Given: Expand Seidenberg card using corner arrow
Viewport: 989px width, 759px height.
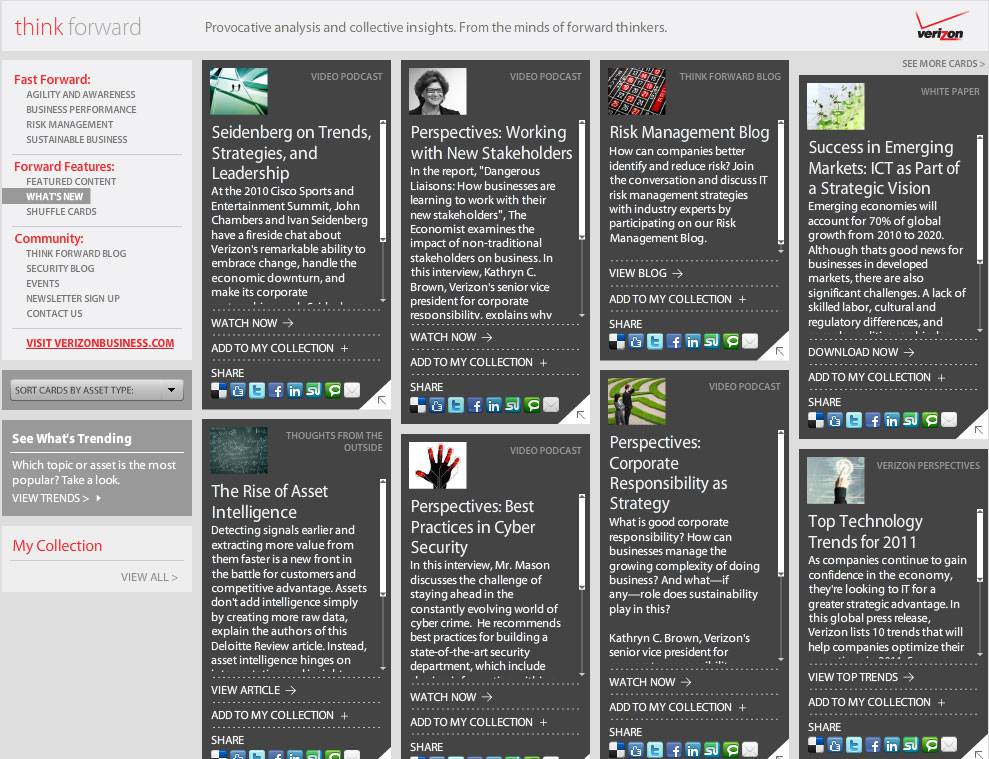Looking at the screenshot, I should point(381,400).
